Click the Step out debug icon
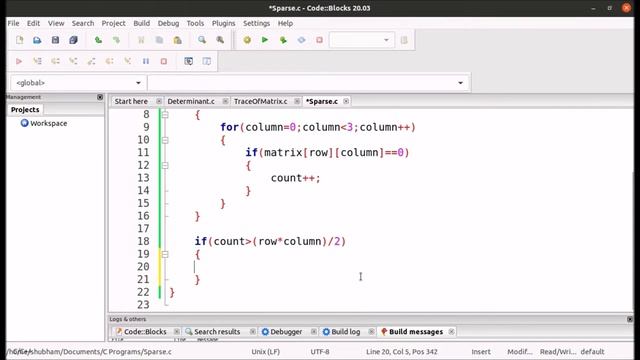This screenshot has height=360, width=640. [x=91, y=61]
